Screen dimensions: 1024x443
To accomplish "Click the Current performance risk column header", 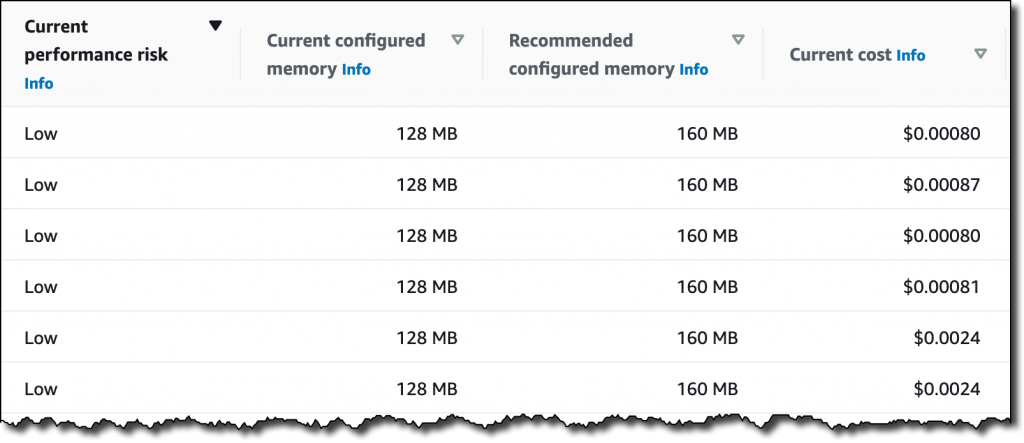I will click(96, 41).
